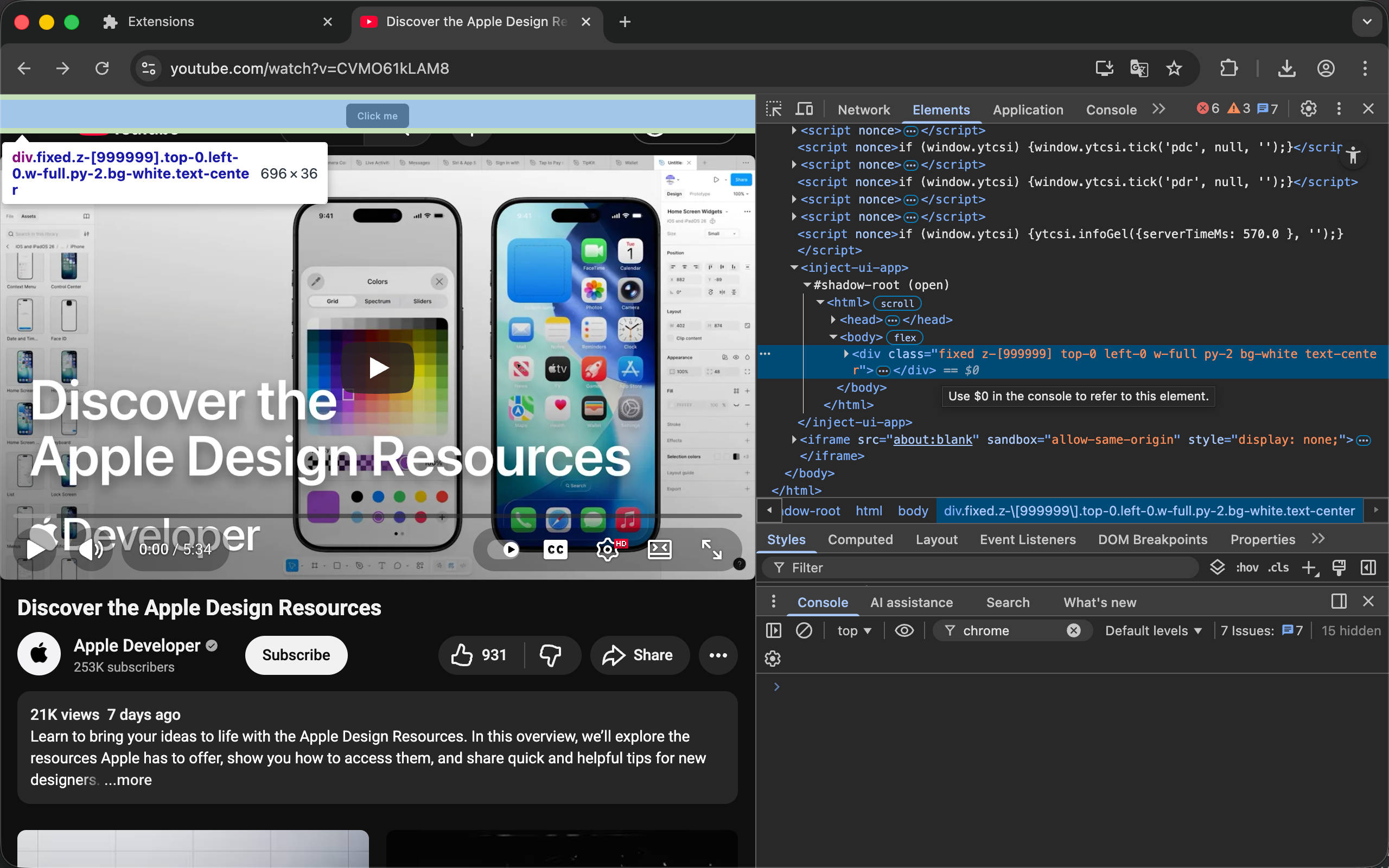Show the console sidebar panel icon

pyautogui.click(x=773, y=630)
